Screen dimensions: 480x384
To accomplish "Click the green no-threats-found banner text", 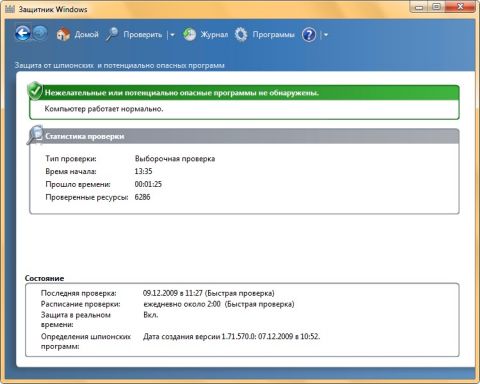I will pyautogui.click(x=182, y=93).
